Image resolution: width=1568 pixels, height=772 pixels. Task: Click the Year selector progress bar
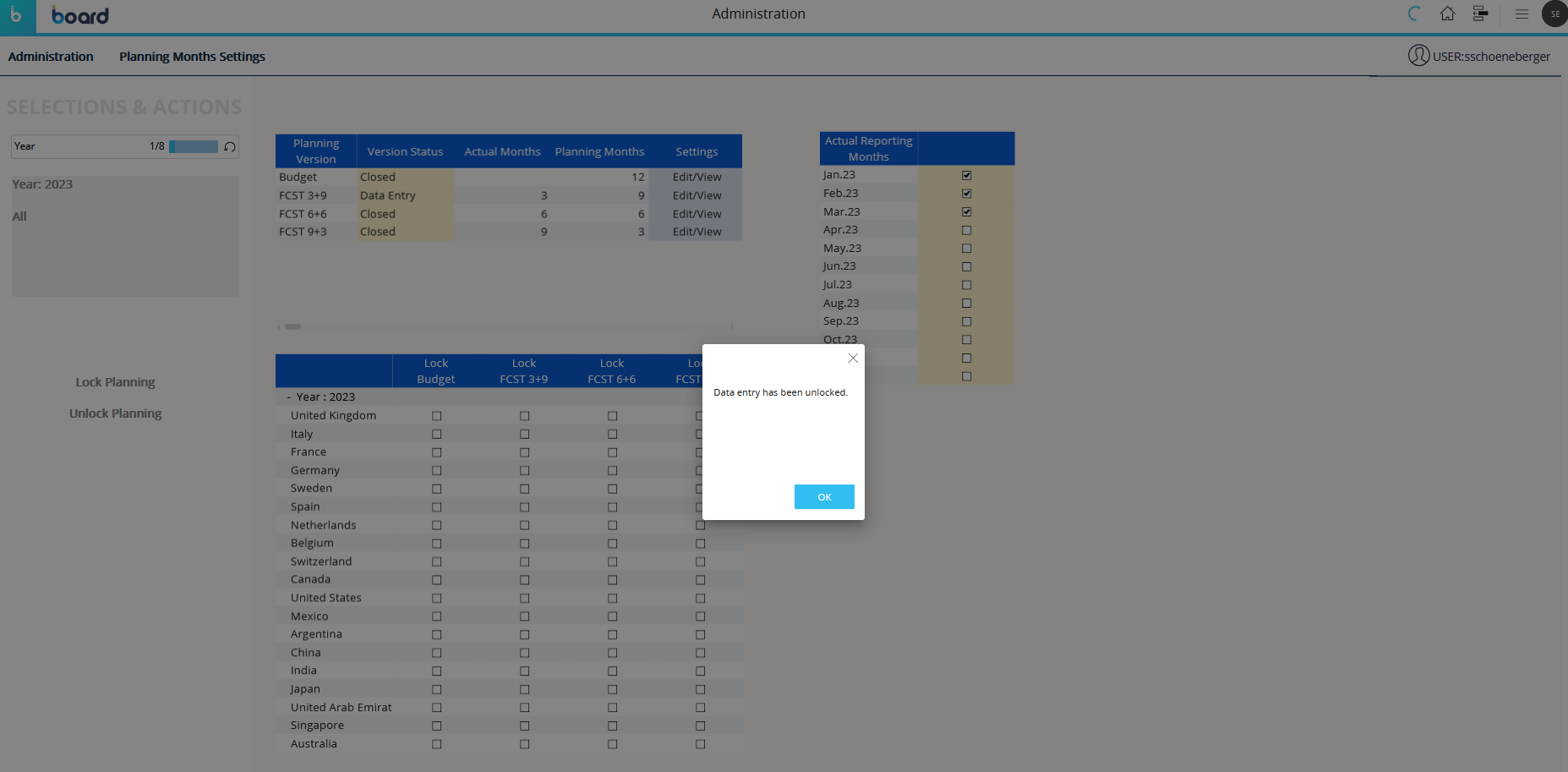tap(194, 146)
